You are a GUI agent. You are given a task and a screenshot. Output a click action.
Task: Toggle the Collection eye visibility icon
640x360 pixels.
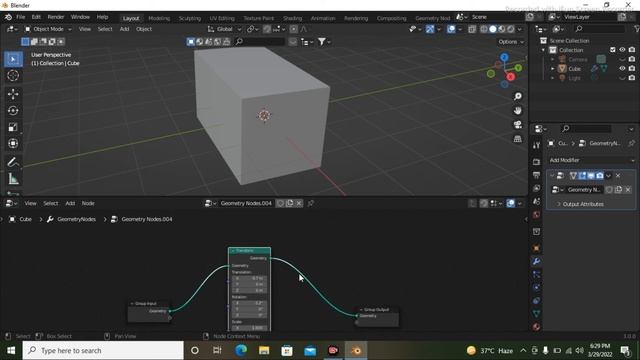coord(622,50)
